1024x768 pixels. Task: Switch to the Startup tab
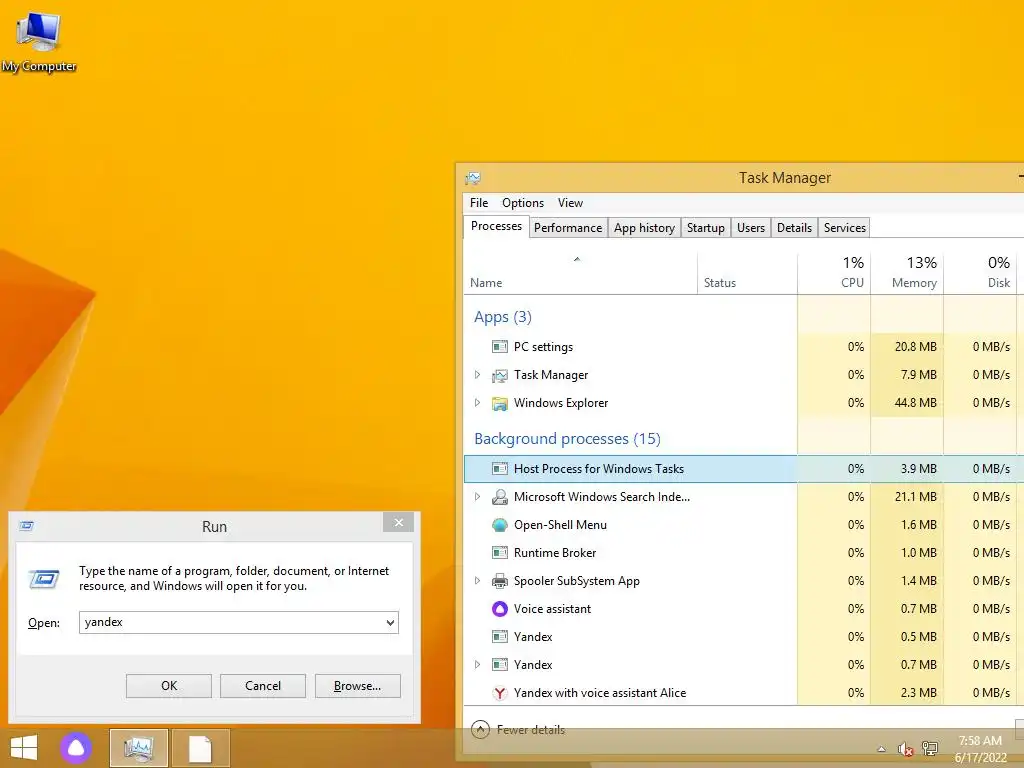705,228
